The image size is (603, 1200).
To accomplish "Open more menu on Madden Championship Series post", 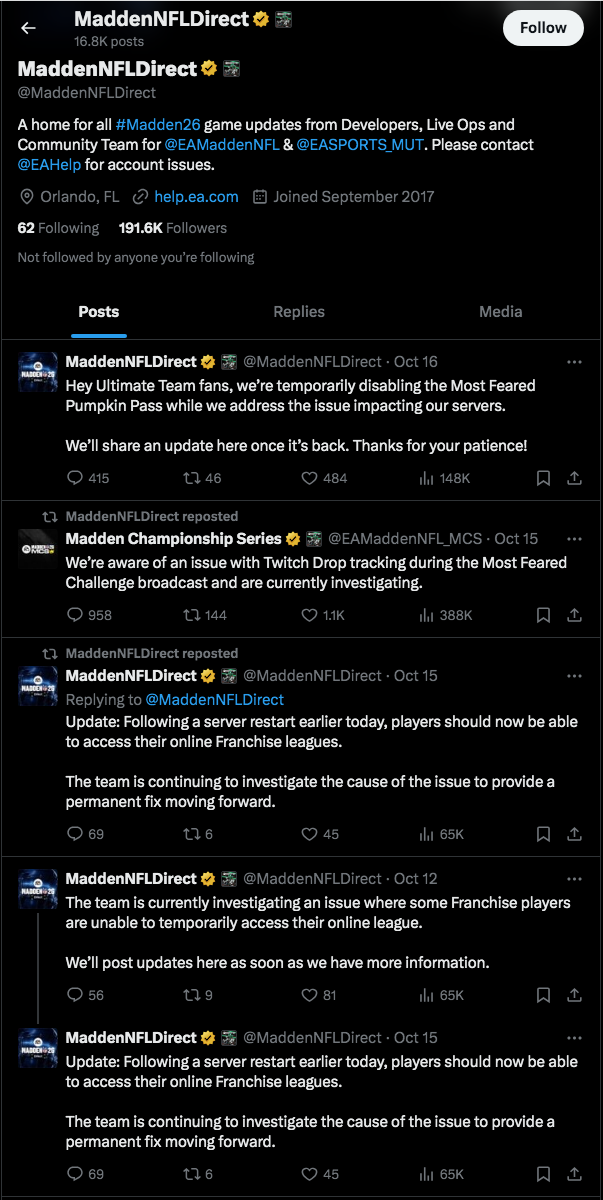I will pyautogui.click(x=574, y=538).
